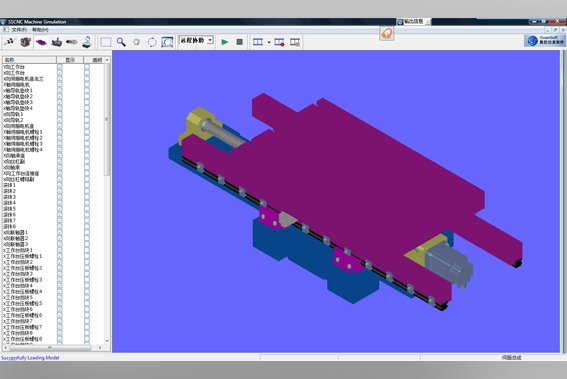Toggle display checkbox for X向导轨1 row
Image resolution: width=567 pixels, height=379 pixels.
pos(60,114)
